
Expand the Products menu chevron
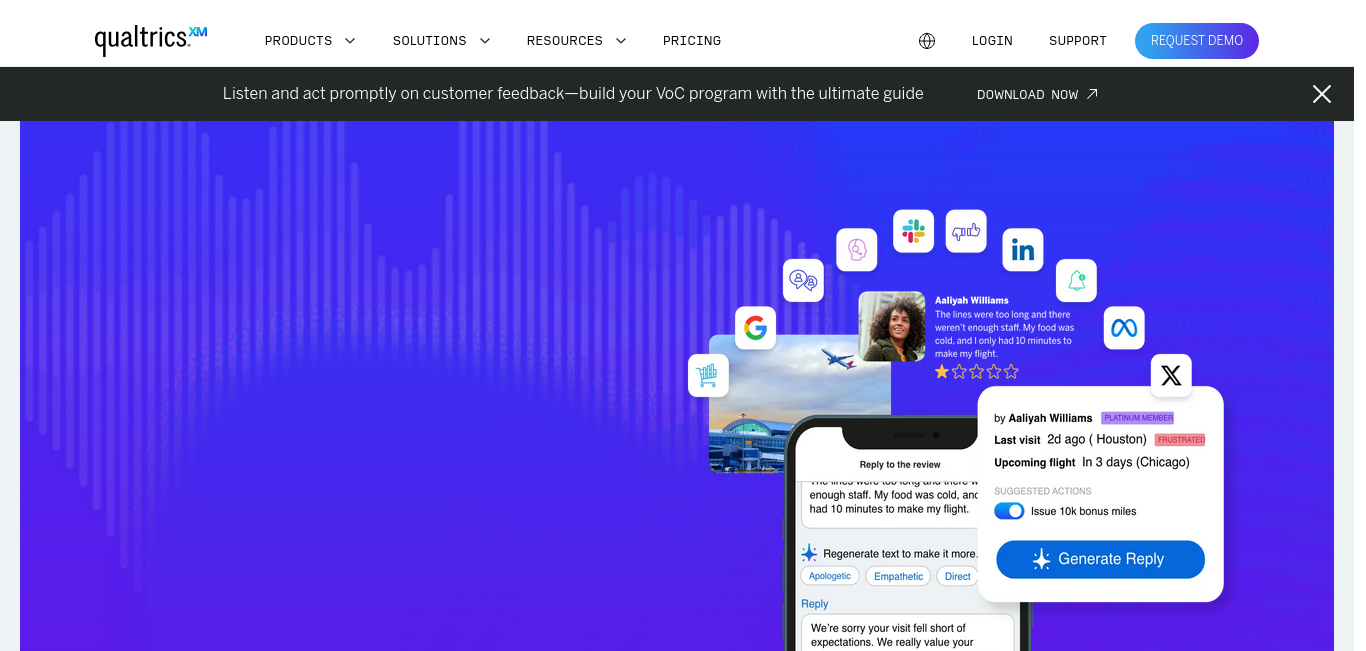(350, 41)
